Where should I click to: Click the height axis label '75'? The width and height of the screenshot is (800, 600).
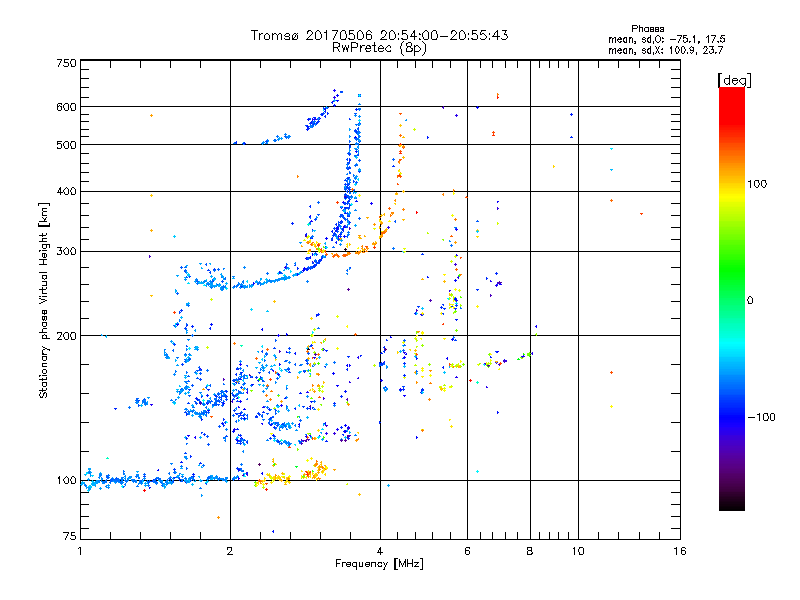click(x=70, y=536)
